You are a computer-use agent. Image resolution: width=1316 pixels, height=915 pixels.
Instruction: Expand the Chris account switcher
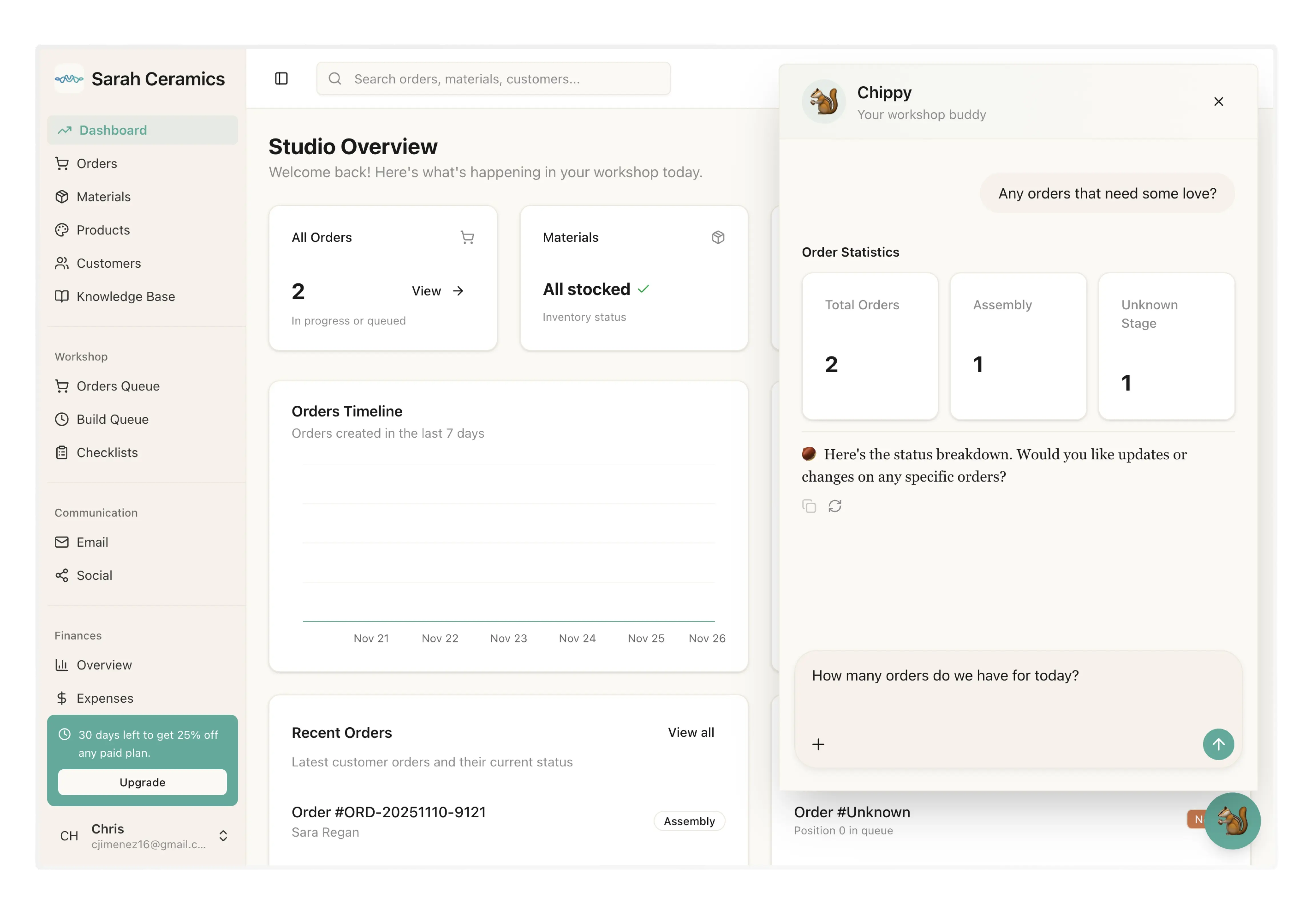point(223,836)
